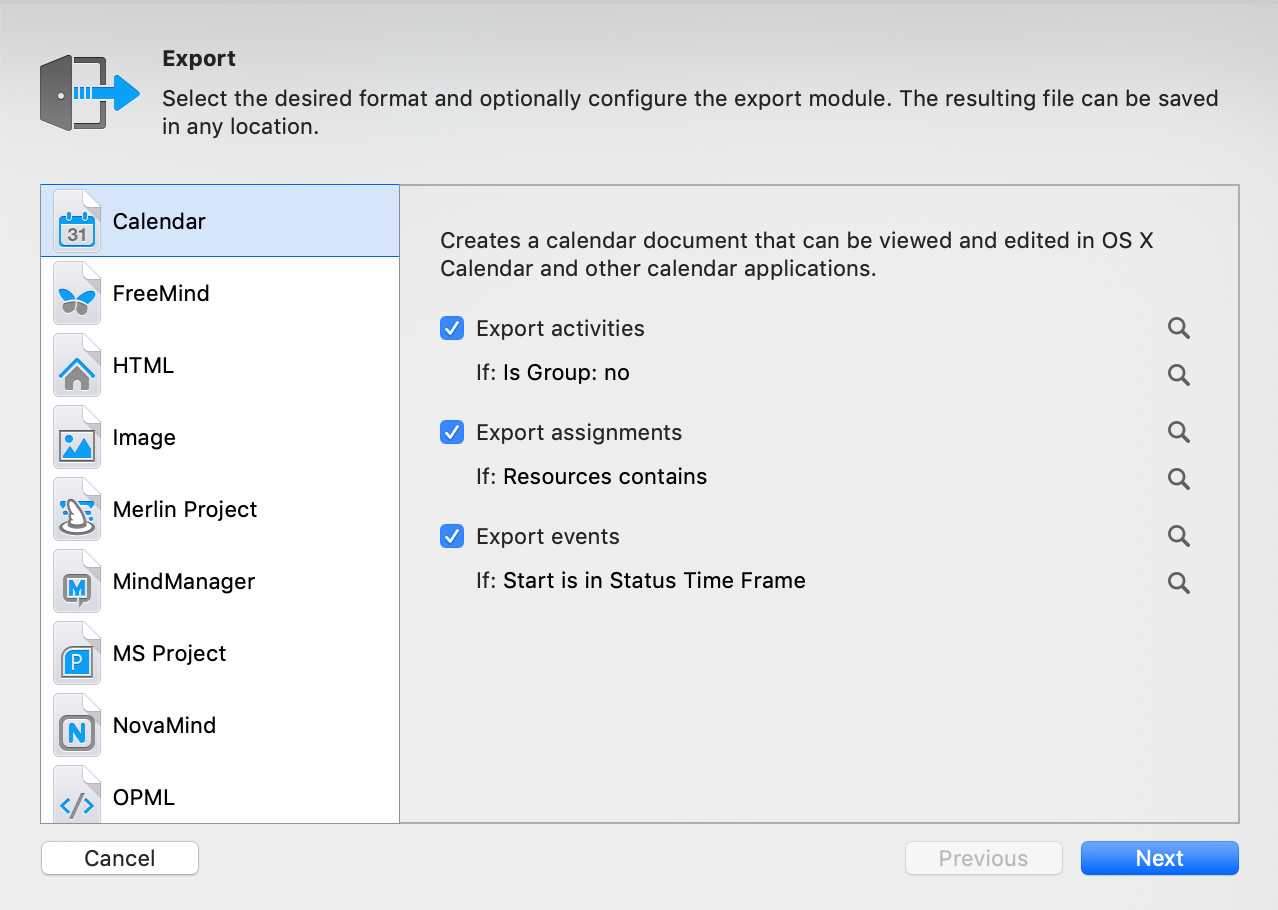Choose the Image export format

tap(220, 437)
